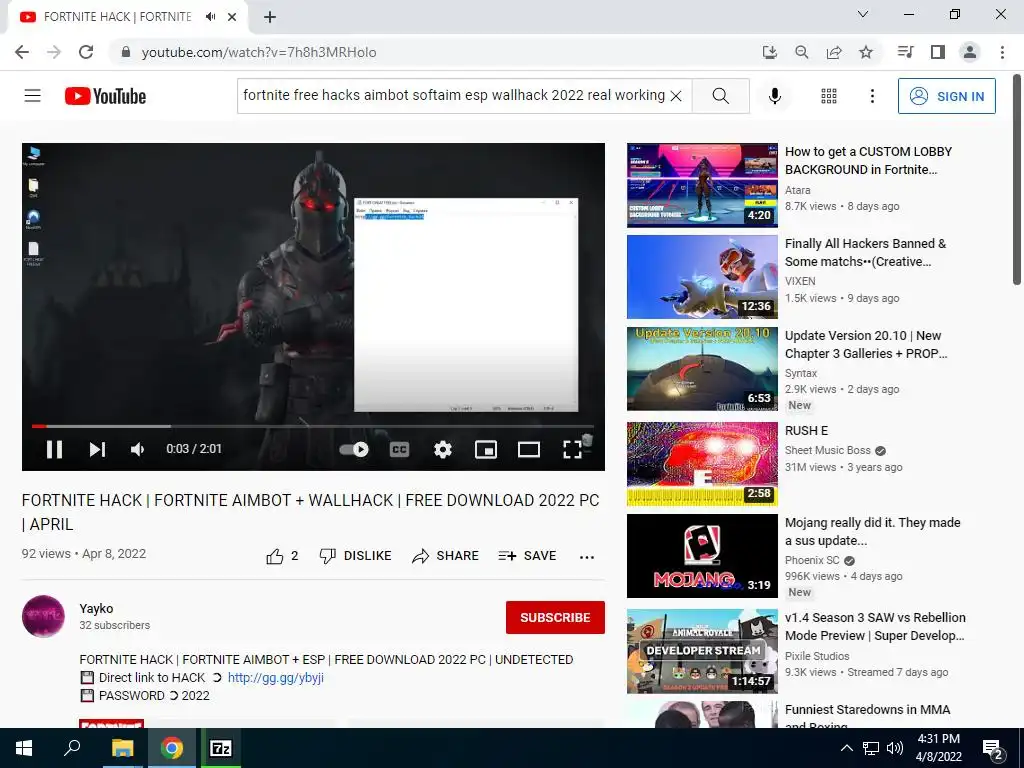Enter full screen mode
Image resolution: width=1024 pixels, height=768 pixels.
point(572,449)
